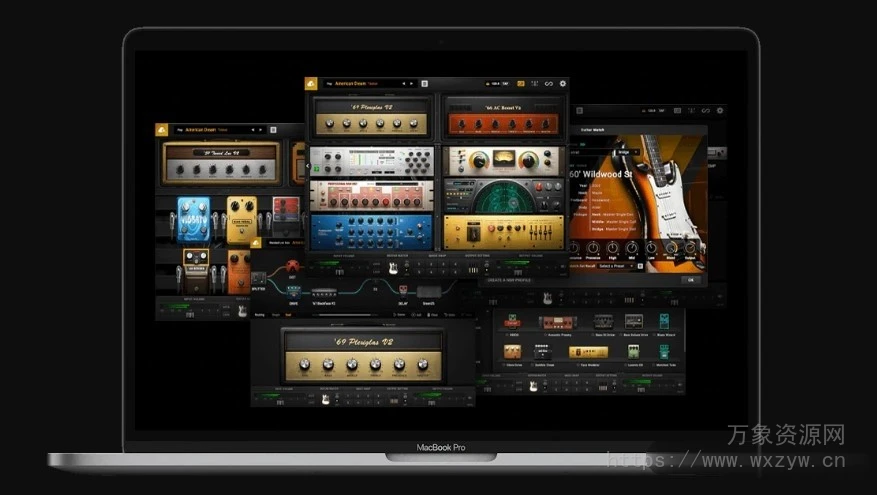Click grid view icon in center toolbar
This screenshot has height=495, width=877.
tap(535, 83)
